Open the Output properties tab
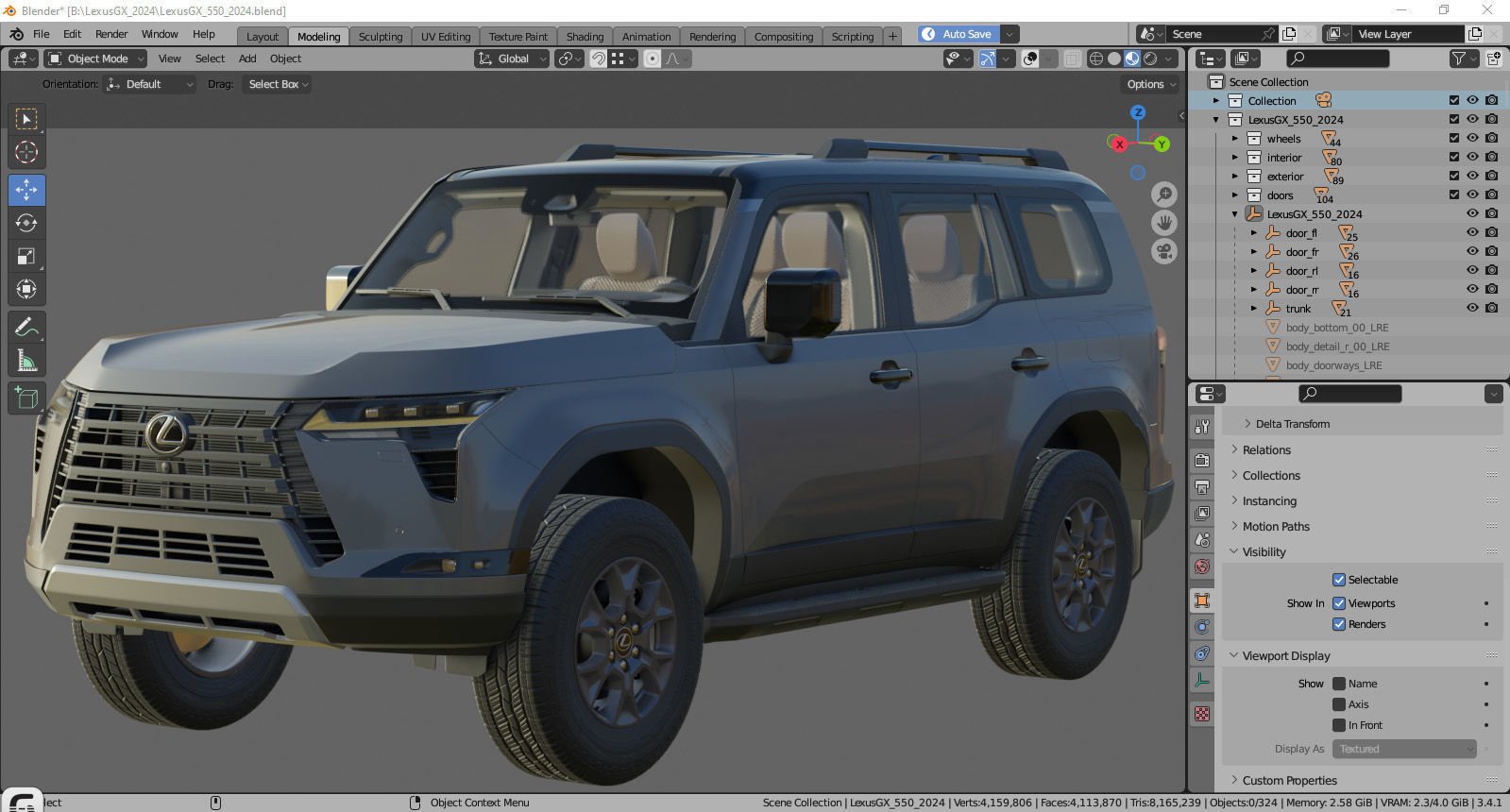Viewport: 1510px width, 812px height. [1202, 487]
